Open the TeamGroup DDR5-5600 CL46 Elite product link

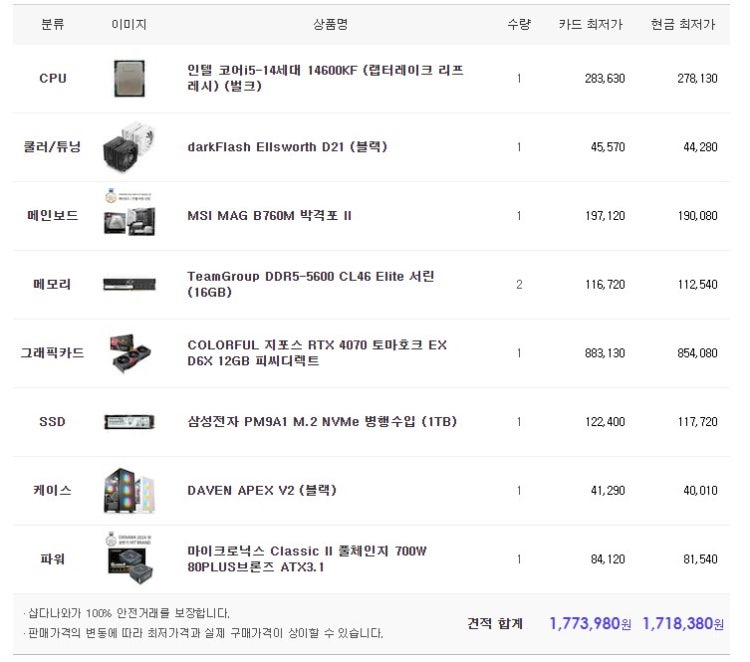pyautogui.click(x=310, y=284)
